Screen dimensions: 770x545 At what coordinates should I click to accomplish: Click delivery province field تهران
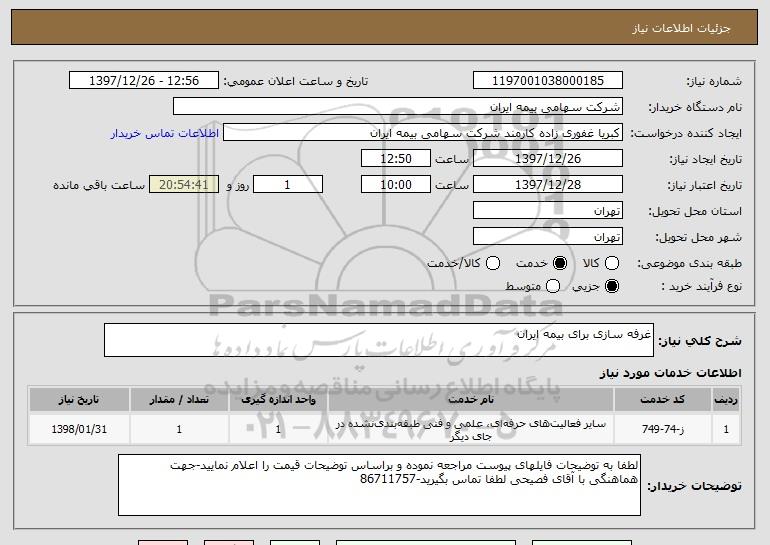[548, 211]
